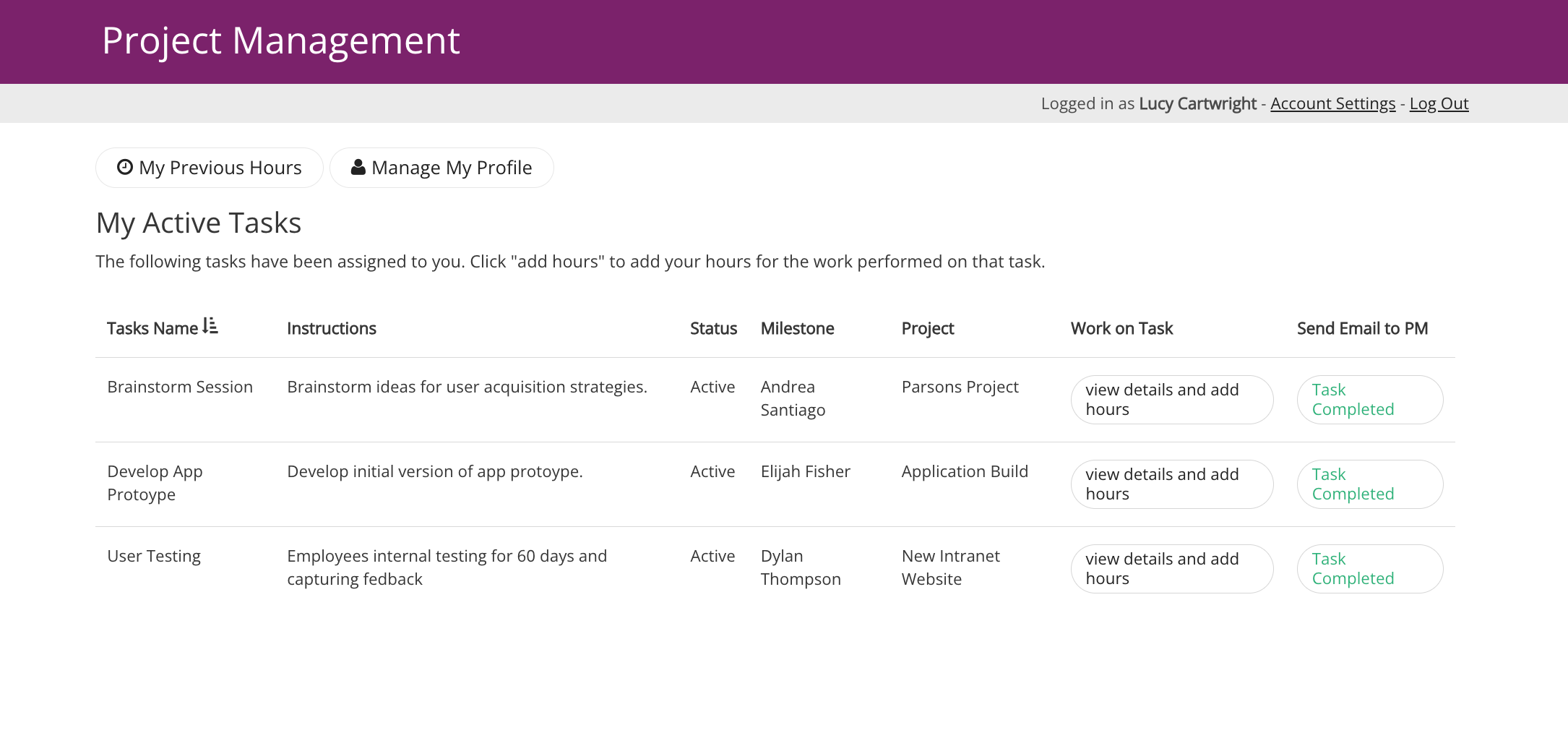1568x733 pixels.
Task: Mark Develop App Protoype as Task Completed
Action: [x=1370, y=484]
